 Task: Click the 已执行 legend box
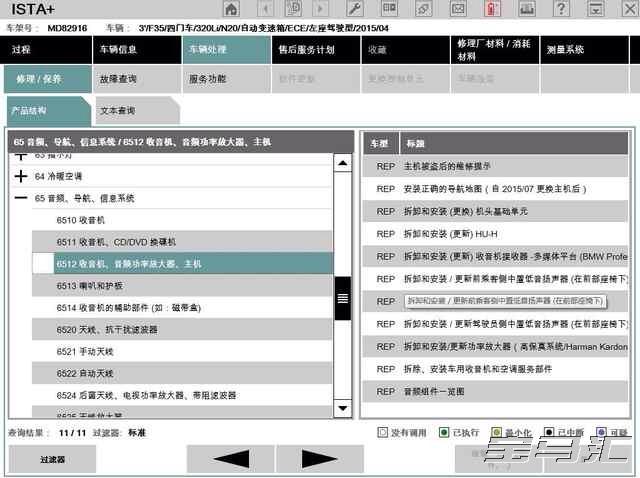click(444, 432)
